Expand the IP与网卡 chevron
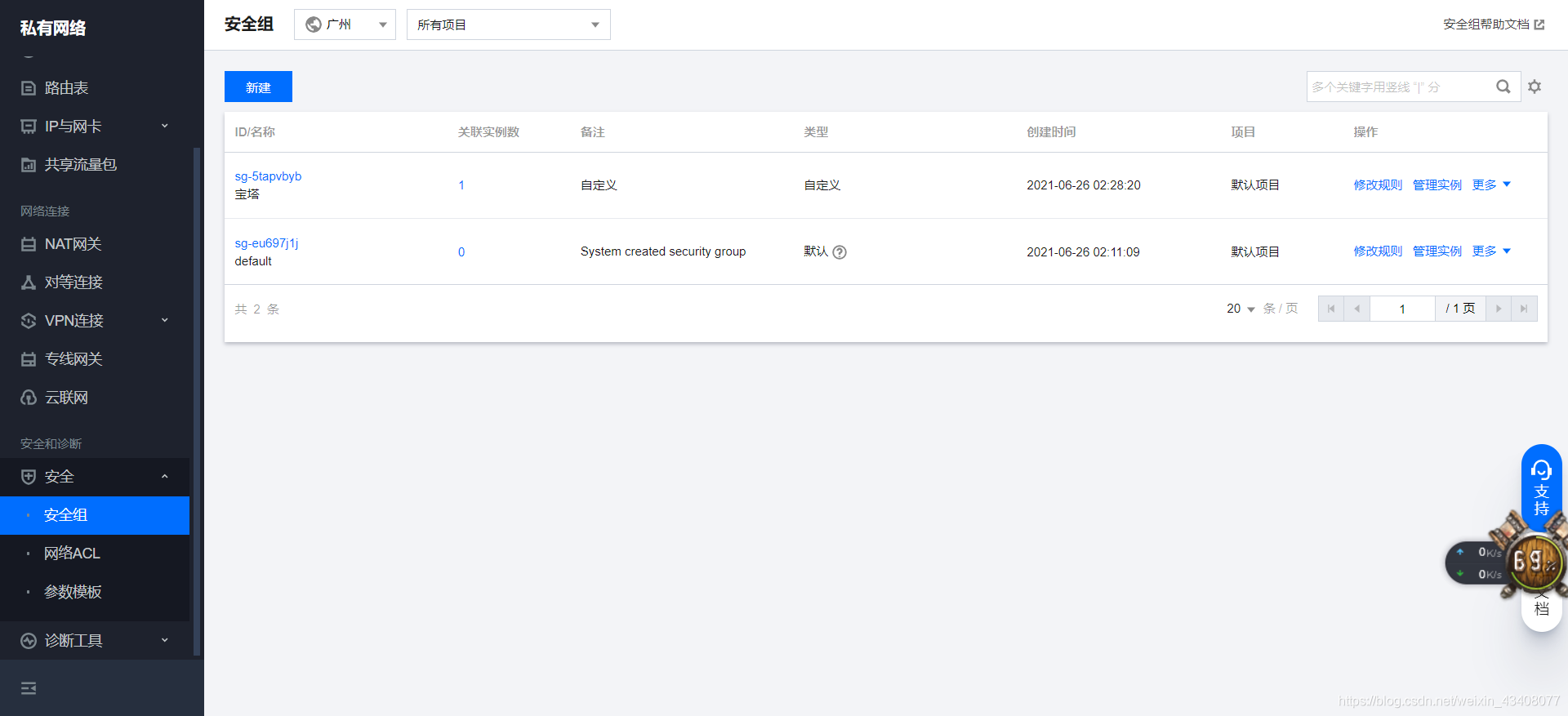Viewport: 1568px width, 716px height. pos(165,126)
